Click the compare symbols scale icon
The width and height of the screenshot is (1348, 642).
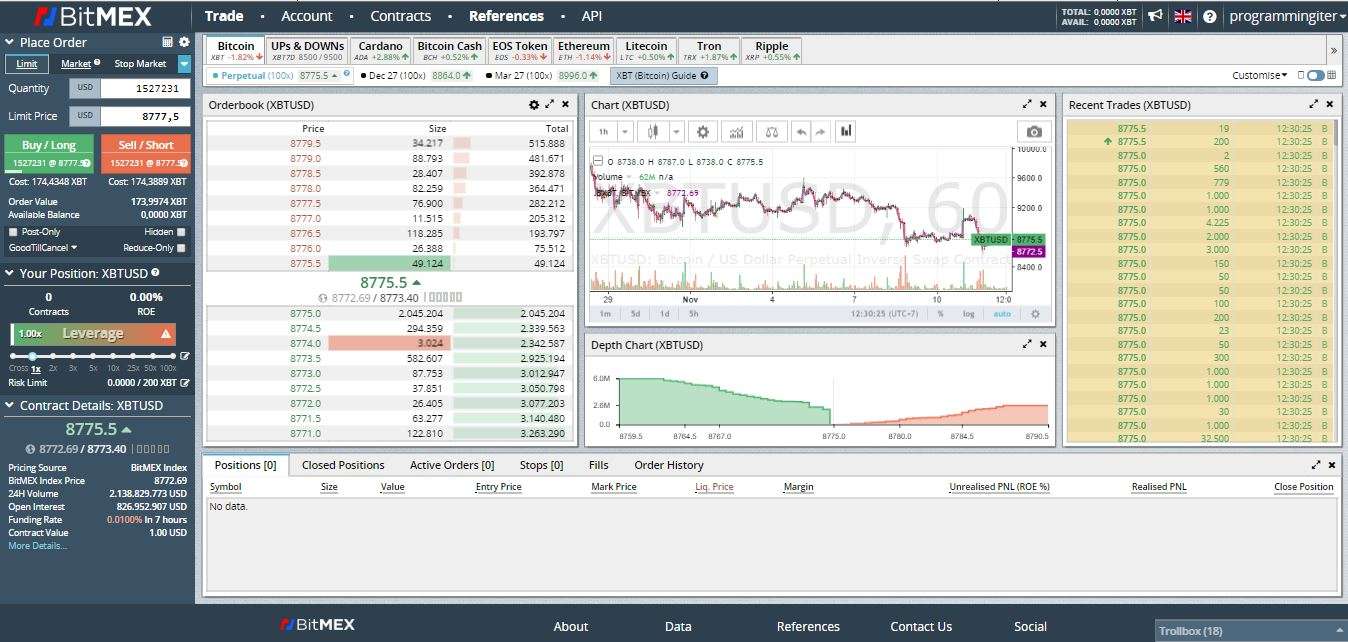click(x=770, y=132)
